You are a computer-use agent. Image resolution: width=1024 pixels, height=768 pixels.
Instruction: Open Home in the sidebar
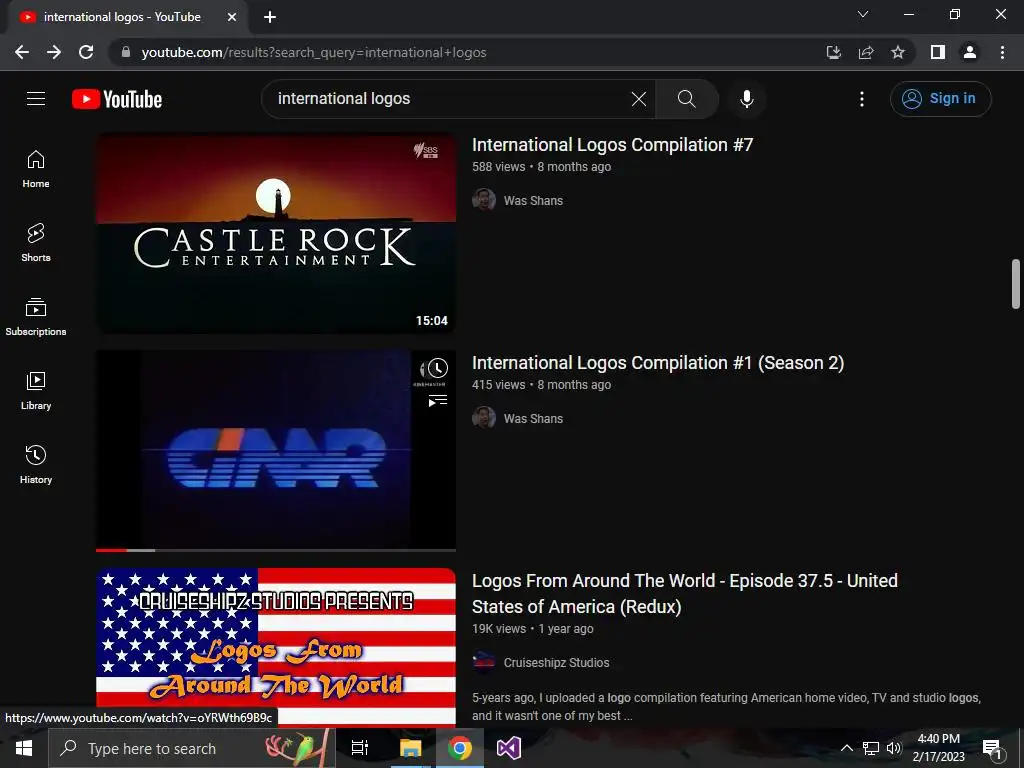(36, 169)
